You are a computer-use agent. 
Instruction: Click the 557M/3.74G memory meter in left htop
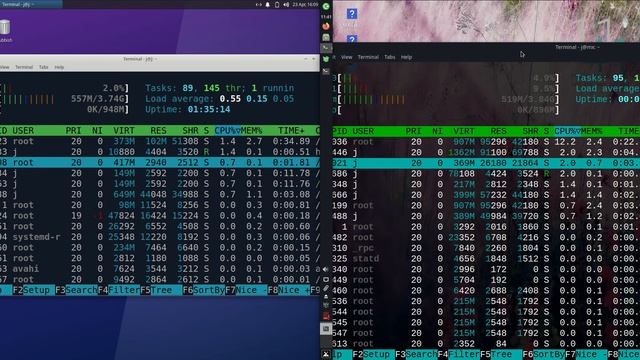(64, 99)
